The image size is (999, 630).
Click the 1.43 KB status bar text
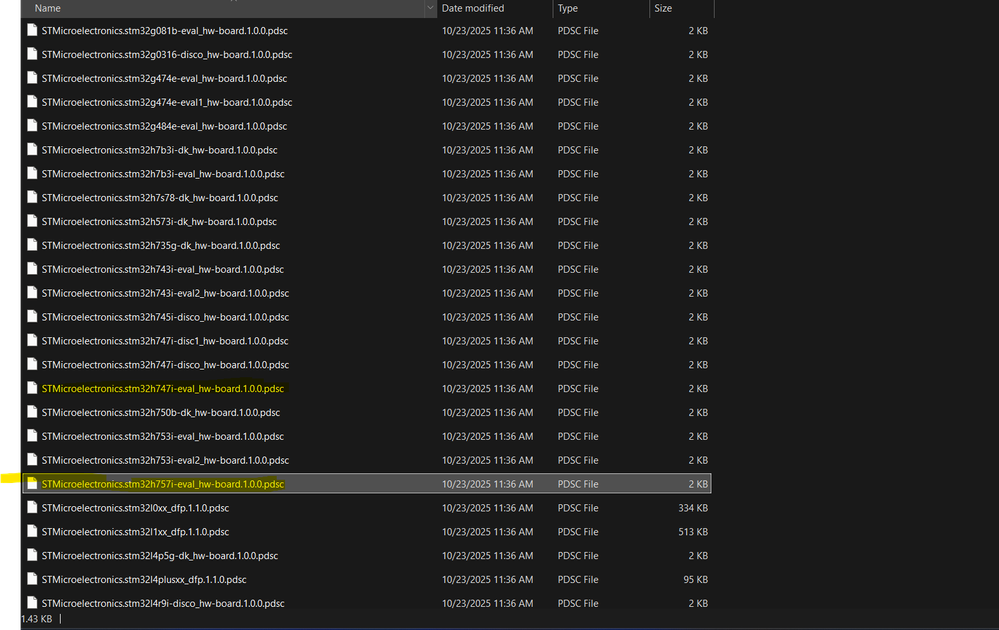click(x=37, y=619)
